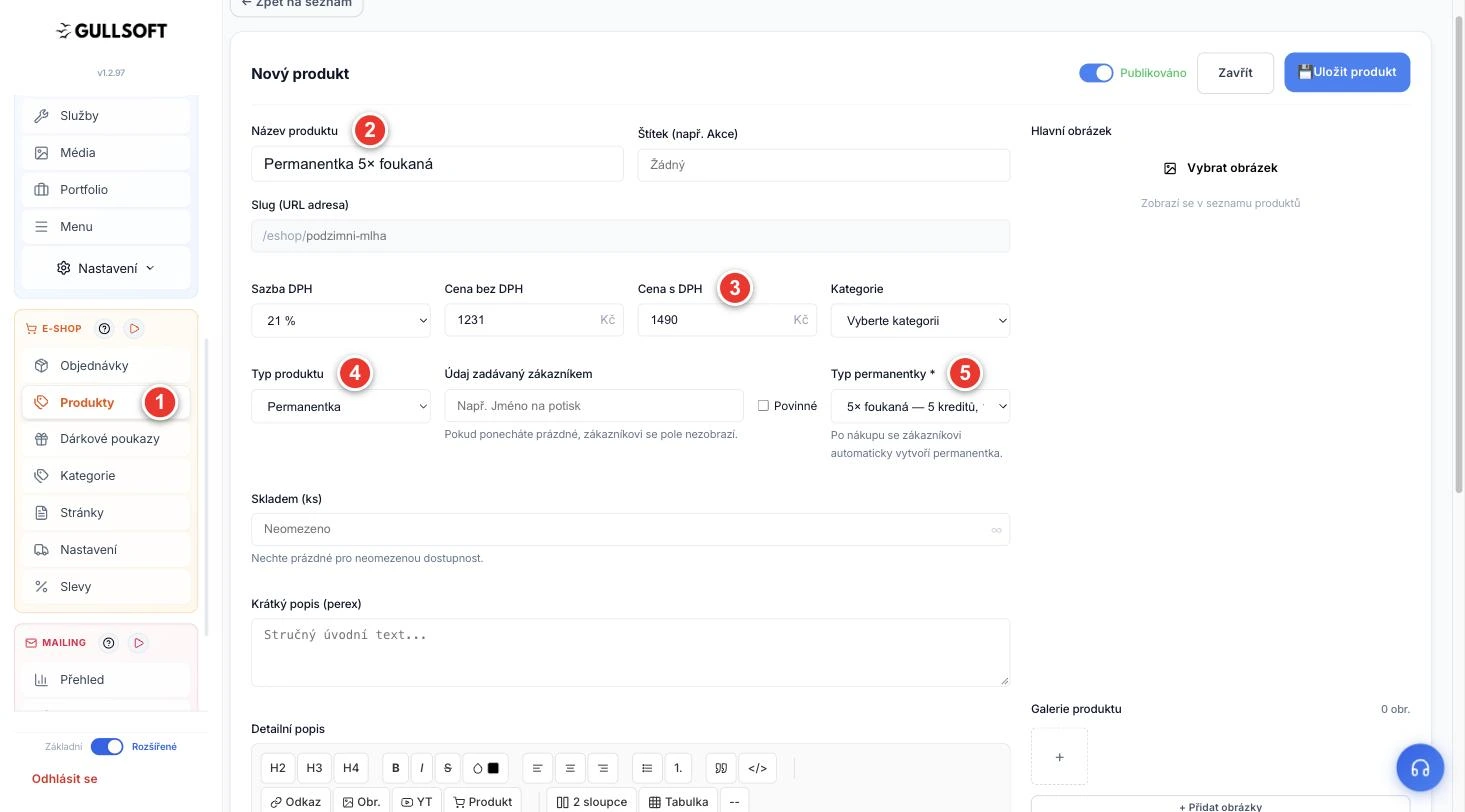Open Dárkové poukazy in the sidebar
Viewport: 1465px width, 812px height.
[106, 439]
